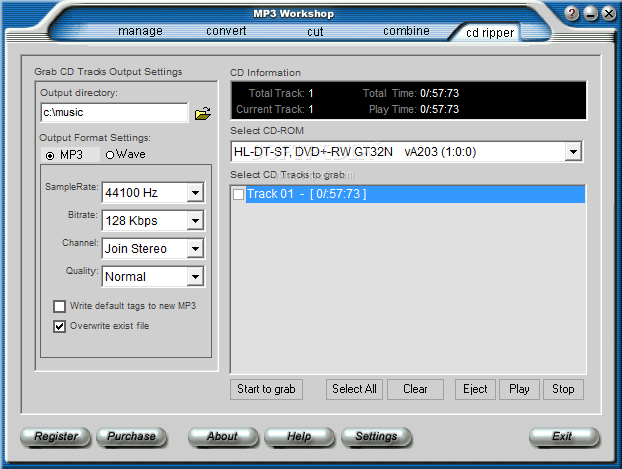Click Start to grab button
Viewport: 622px width, 469px height.
pyautogui.click(x=266, y=389)
